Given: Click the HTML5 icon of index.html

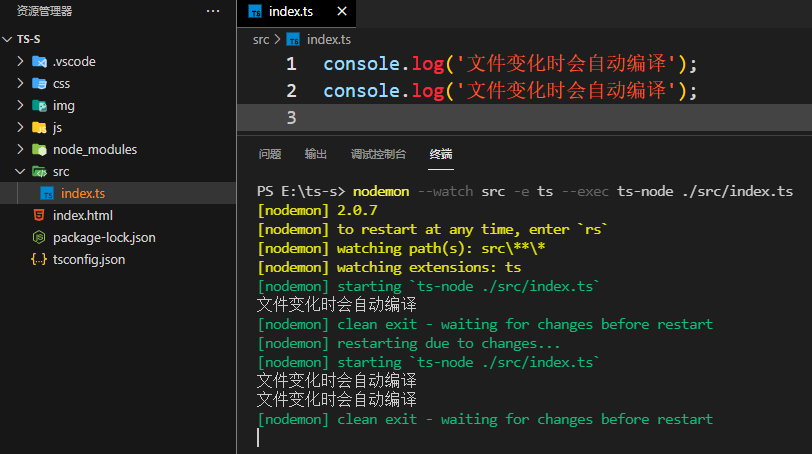Looking at the screenshot, I should [39, 215].
